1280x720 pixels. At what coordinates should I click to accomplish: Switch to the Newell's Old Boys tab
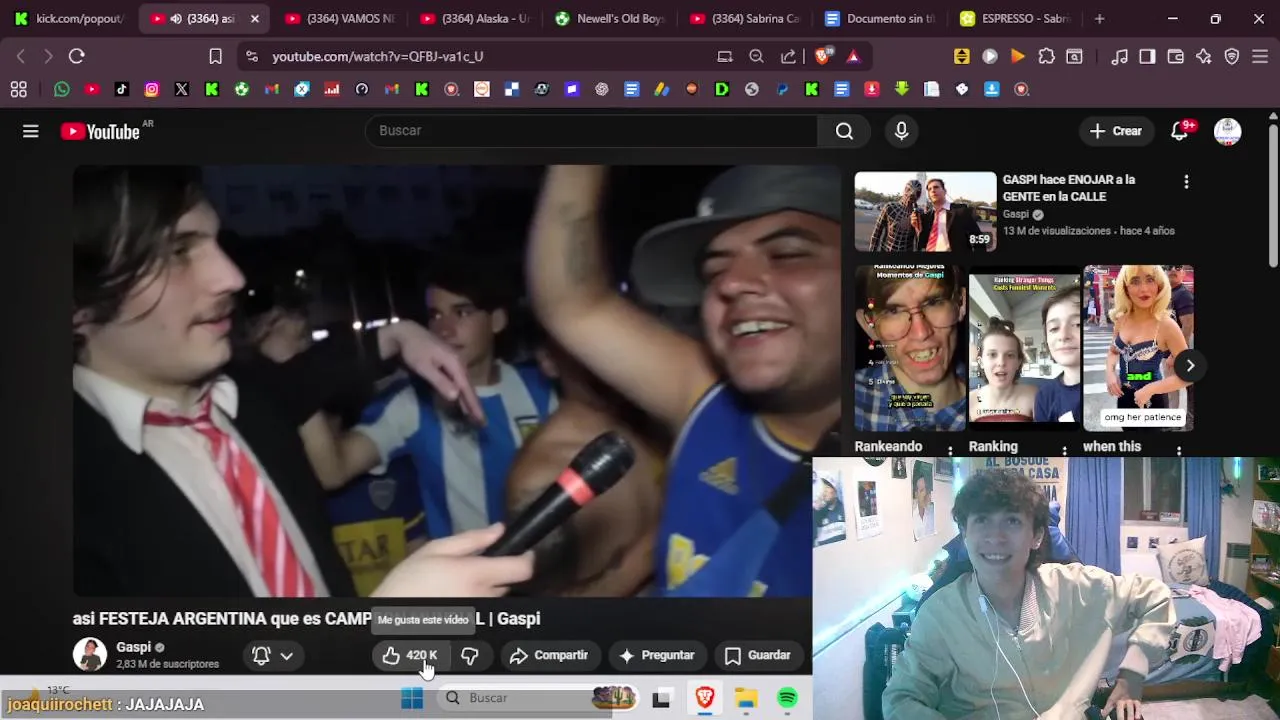coord(610,18)
